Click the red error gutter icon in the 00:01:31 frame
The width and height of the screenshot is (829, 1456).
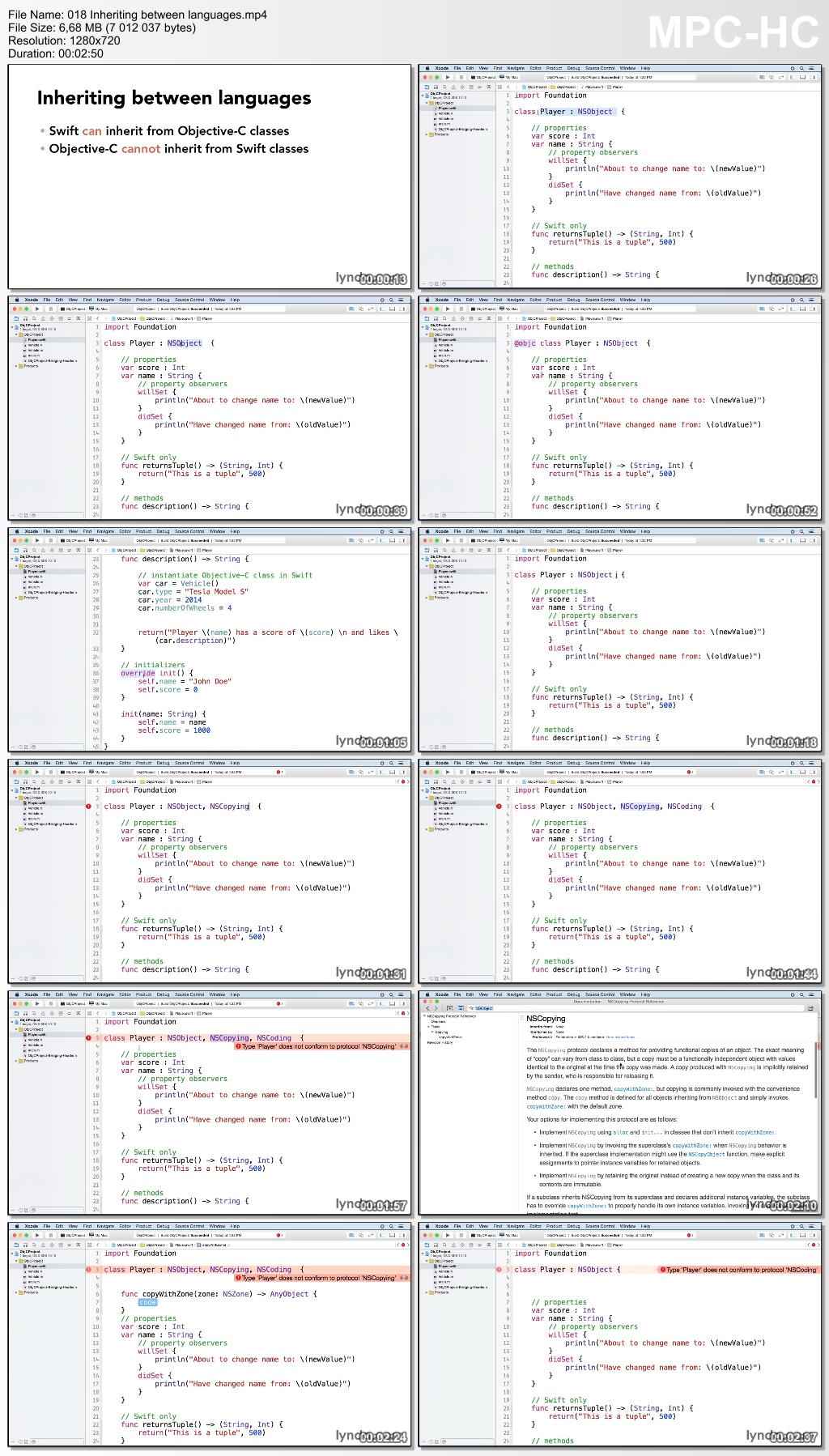pos(89,807)
